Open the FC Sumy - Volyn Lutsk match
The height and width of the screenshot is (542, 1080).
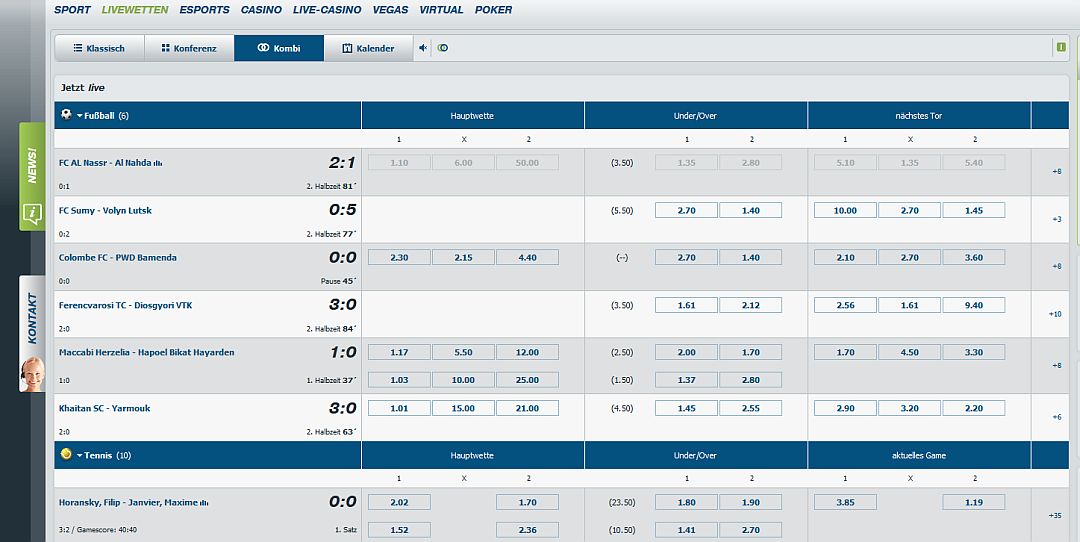point(105,211)
